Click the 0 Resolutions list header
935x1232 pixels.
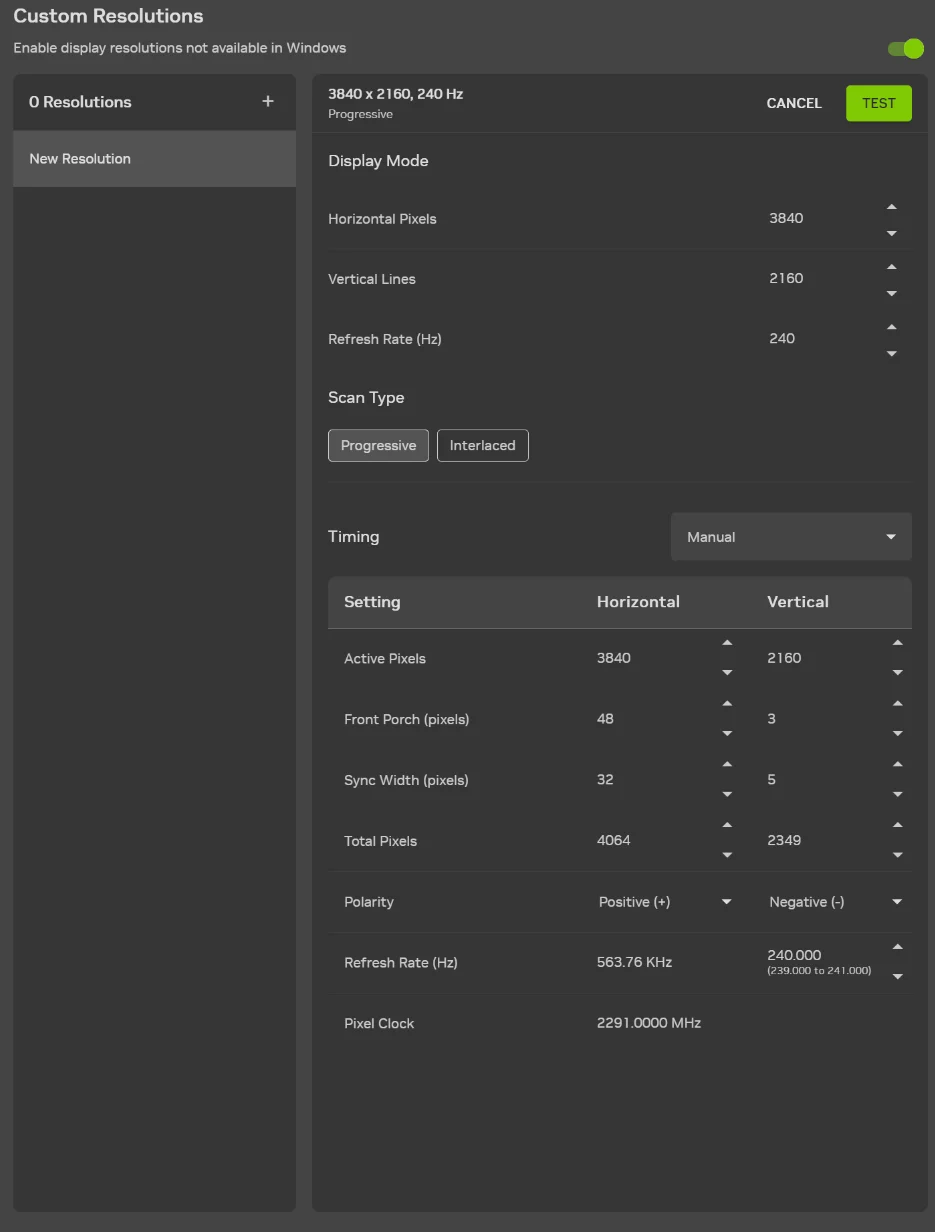80,102
